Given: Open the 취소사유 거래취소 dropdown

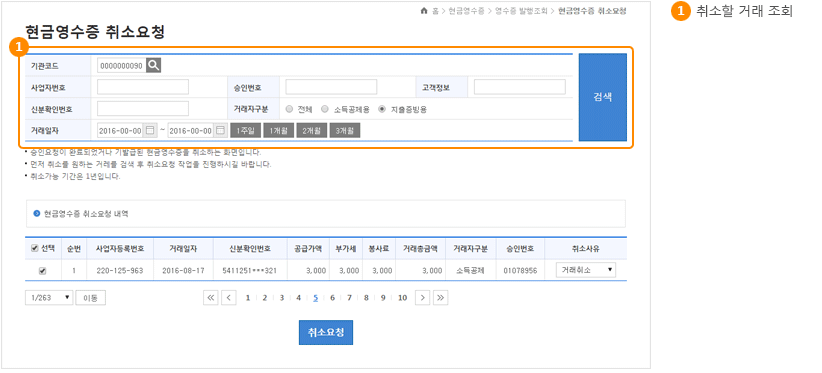Looking at the screenshot, I should point(586,270).
